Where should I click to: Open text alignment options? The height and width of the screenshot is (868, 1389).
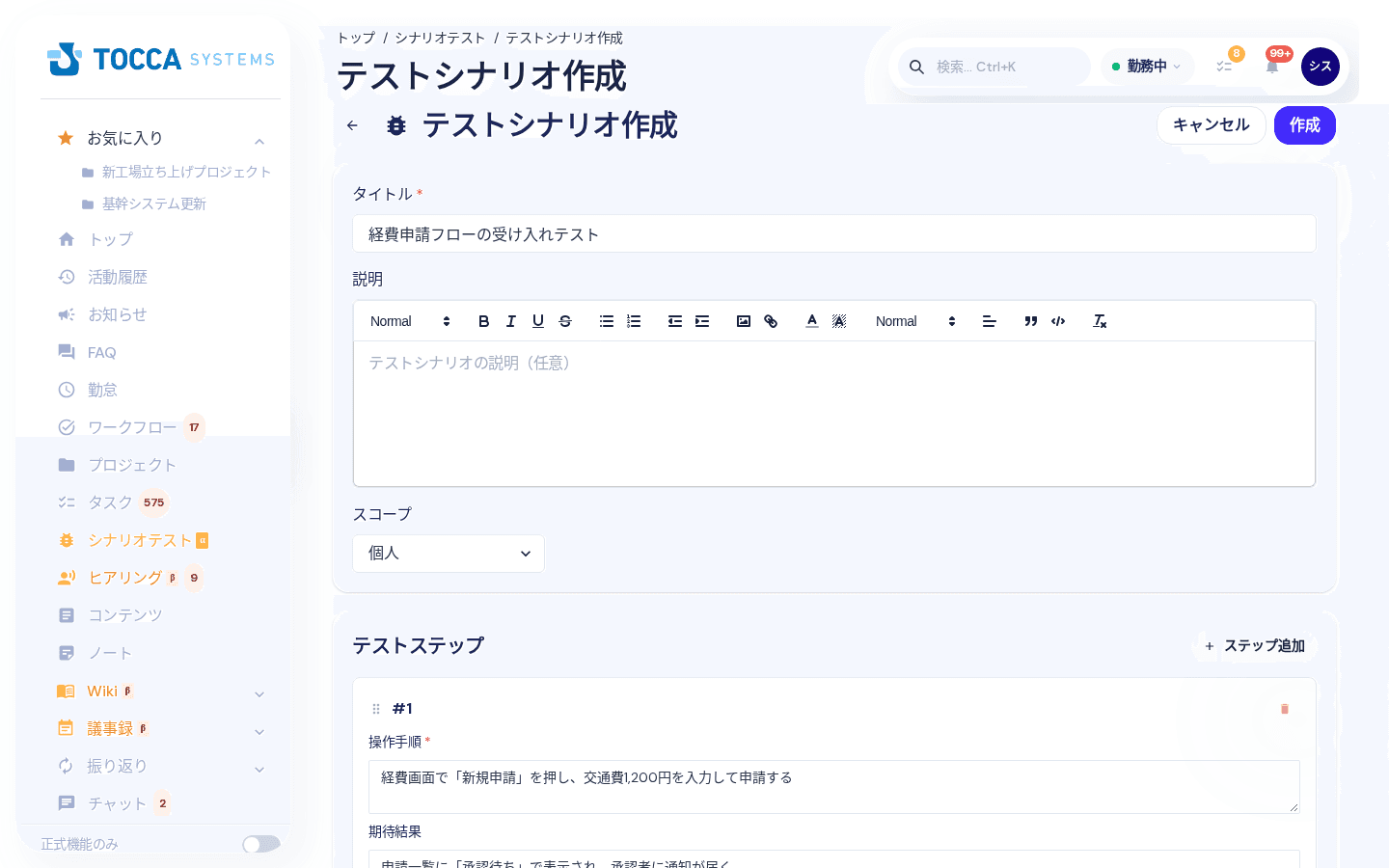(x=990, y=321)
